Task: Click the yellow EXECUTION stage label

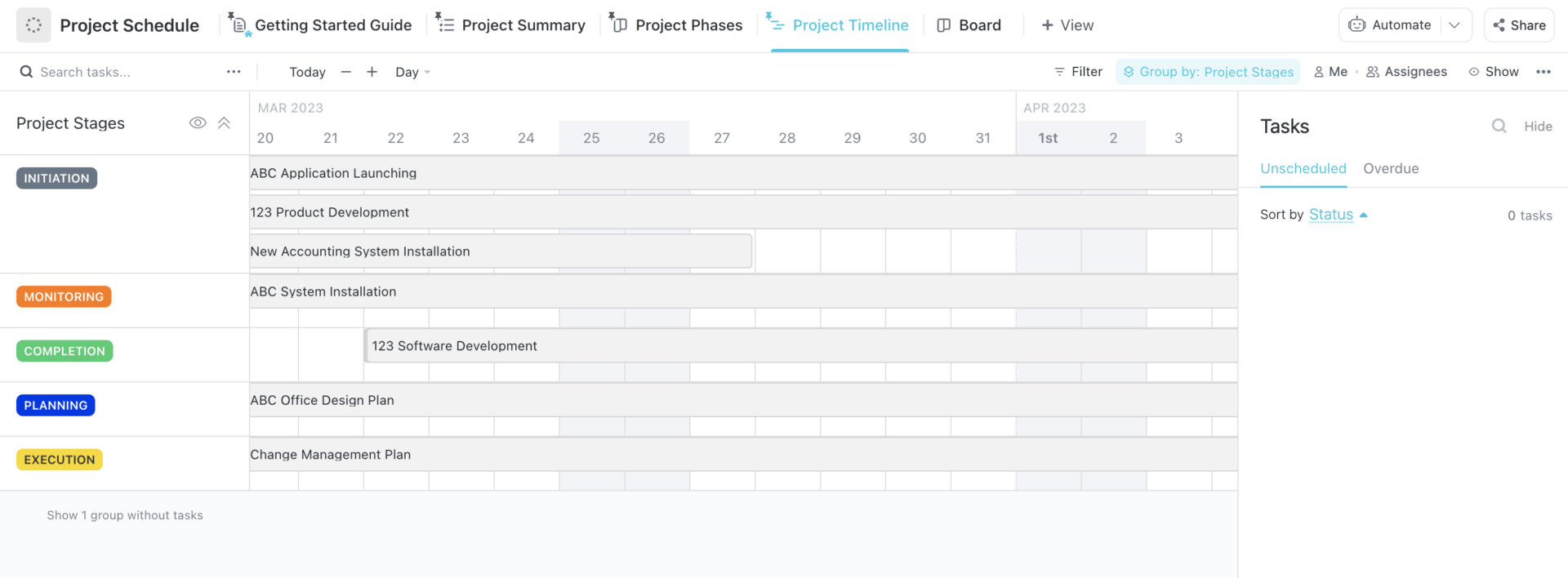Action: click(60, 460)
